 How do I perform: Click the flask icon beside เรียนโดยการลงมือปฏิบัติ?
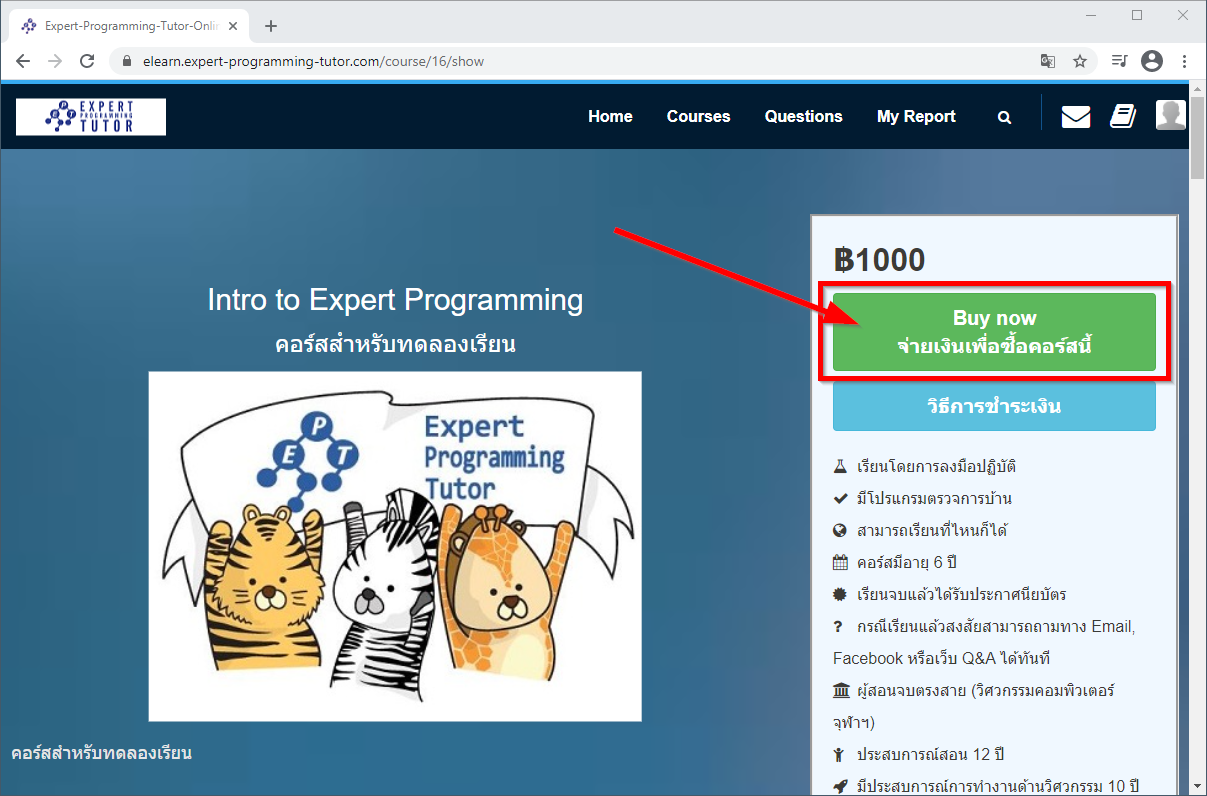coord(840,466)
